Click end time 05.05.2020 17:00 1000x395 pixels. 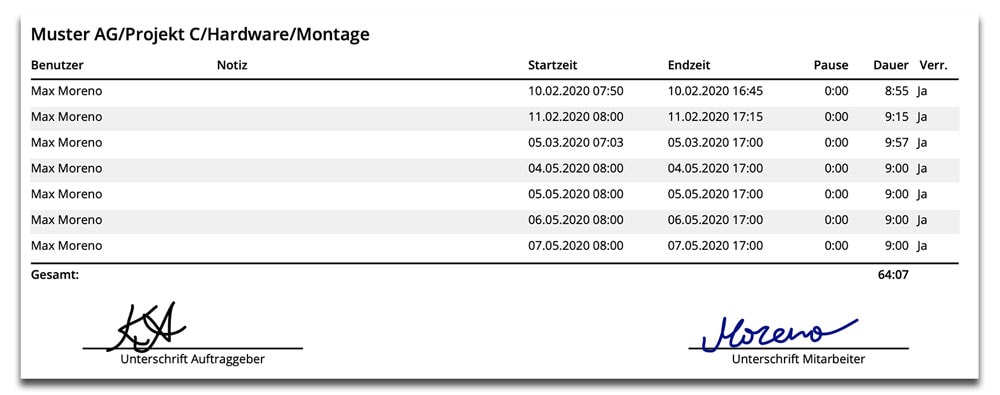coord(715,194)
